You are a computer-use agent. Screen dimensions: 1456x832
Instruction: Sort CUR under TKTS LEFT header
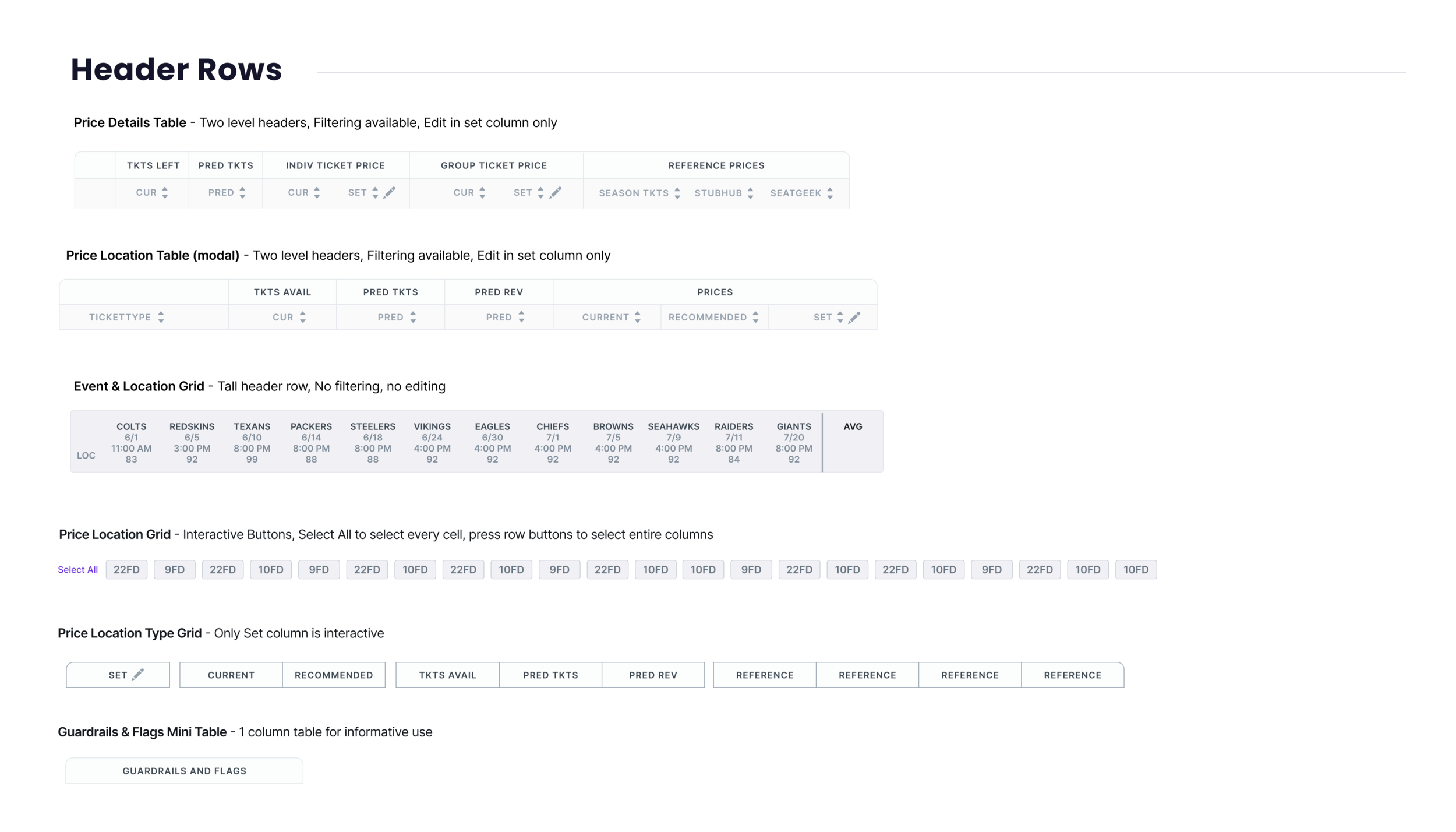pos(165,193)
